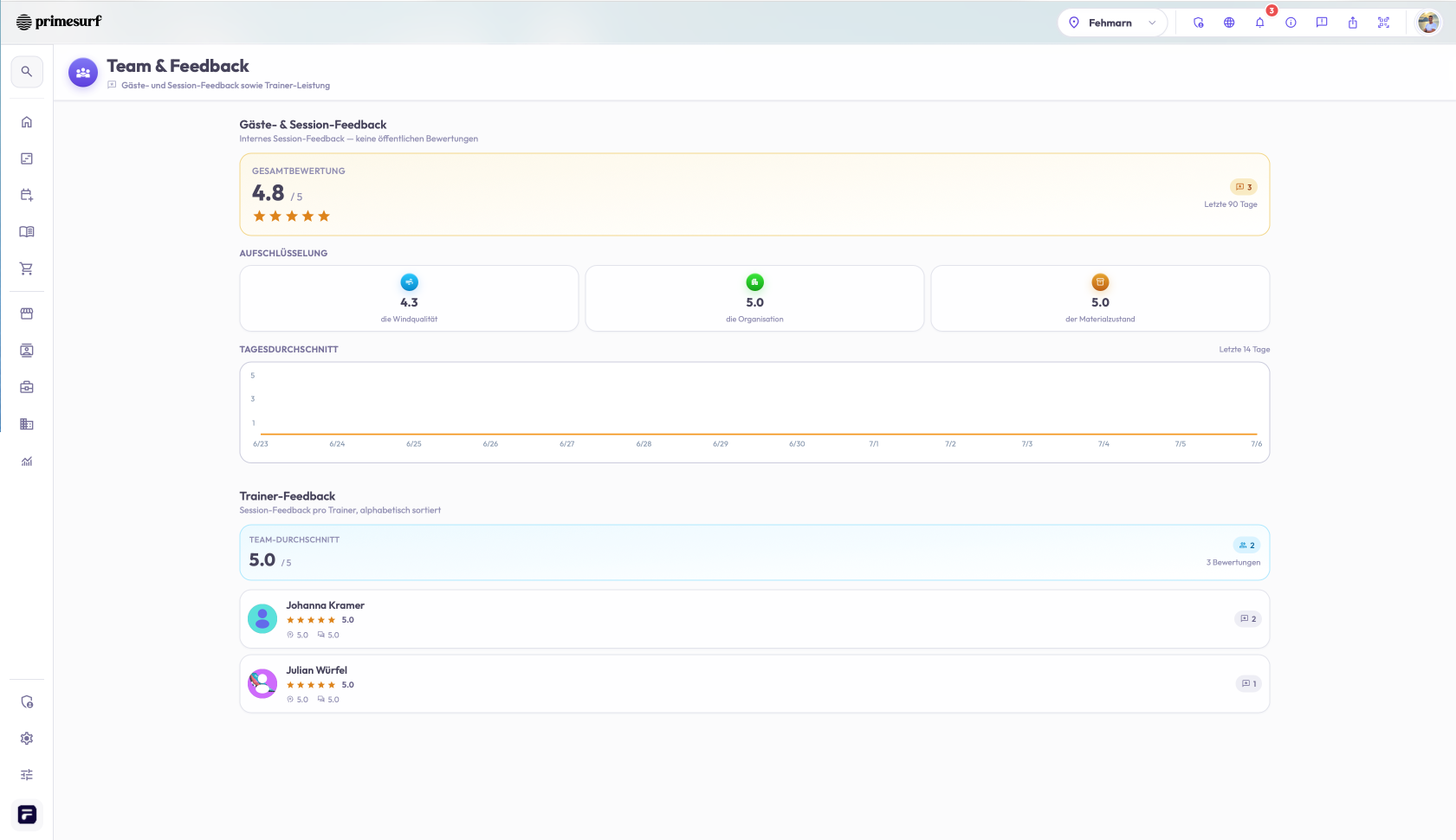Select the Materialzustand 5.0 card
The height and width of the screenshot is (840, 1456).
click(x=1100, y=298)
